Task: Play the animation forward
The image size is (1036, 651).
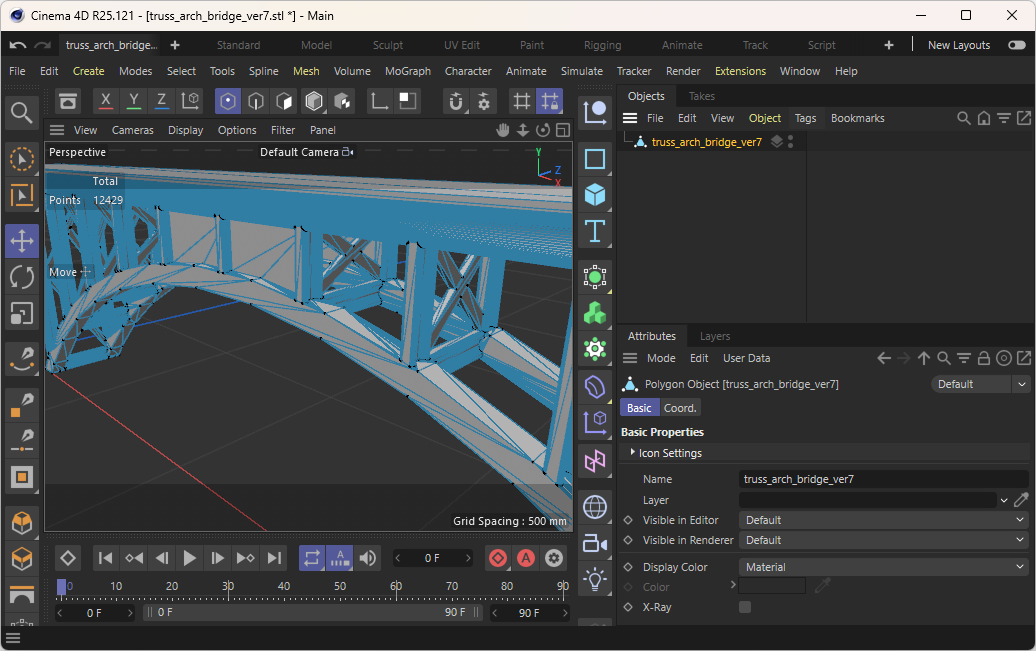Action: pos(189,558)
